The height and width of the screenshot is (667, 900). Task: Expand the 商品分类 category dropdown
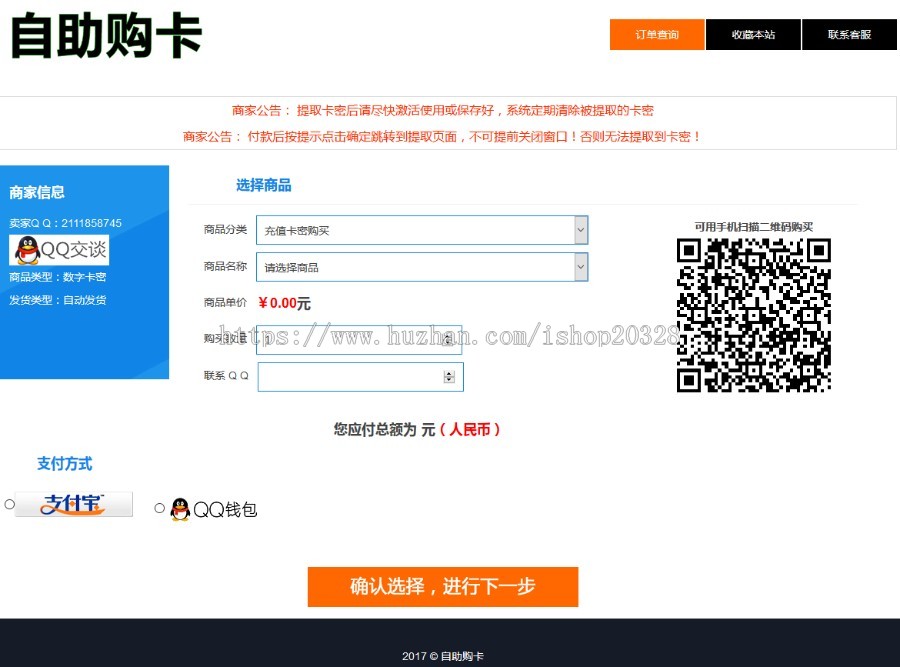[422, 230]
